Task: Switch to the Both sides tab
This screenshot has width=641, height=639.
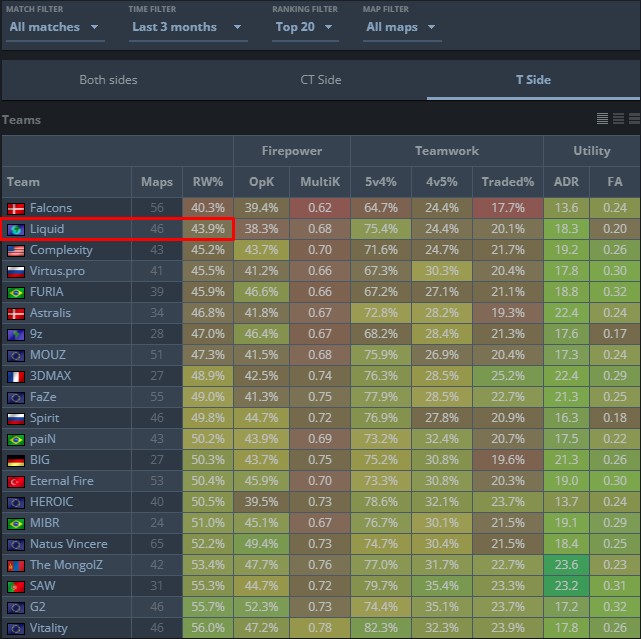Action: (x=108, y=80)
